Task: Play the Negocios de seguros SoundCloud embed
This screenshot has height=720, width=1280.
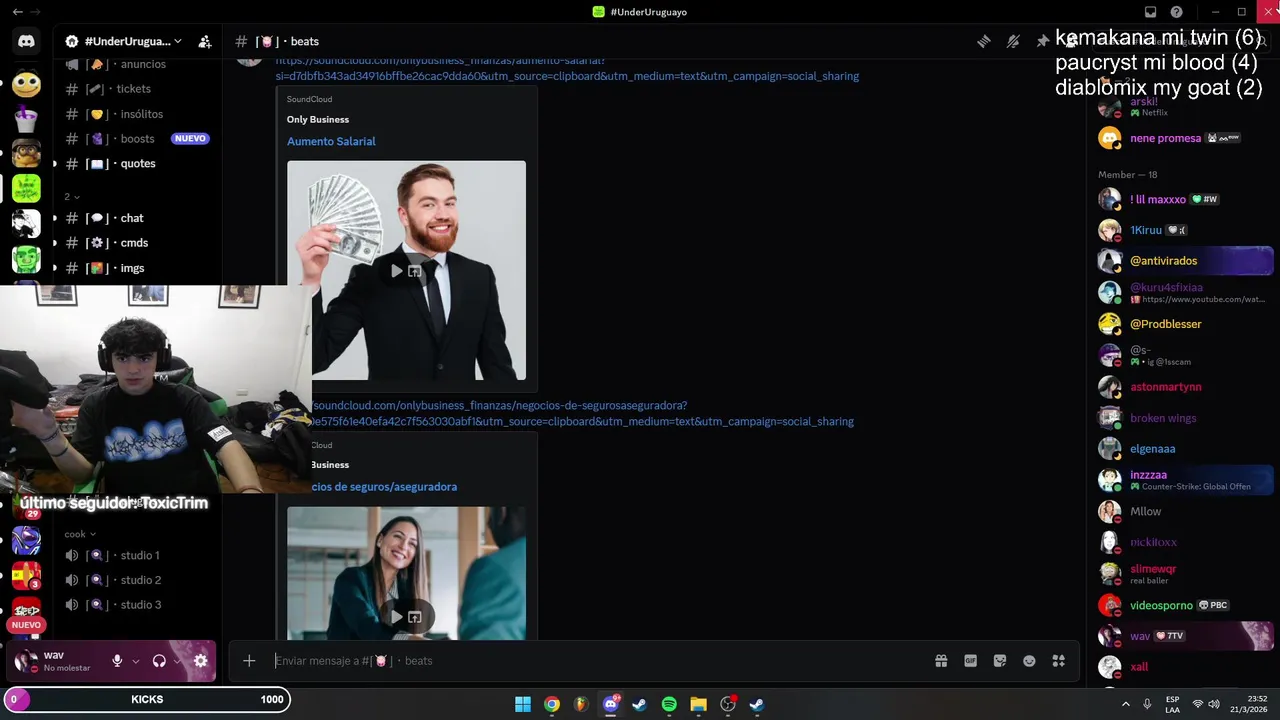Action: coord(397,617)
